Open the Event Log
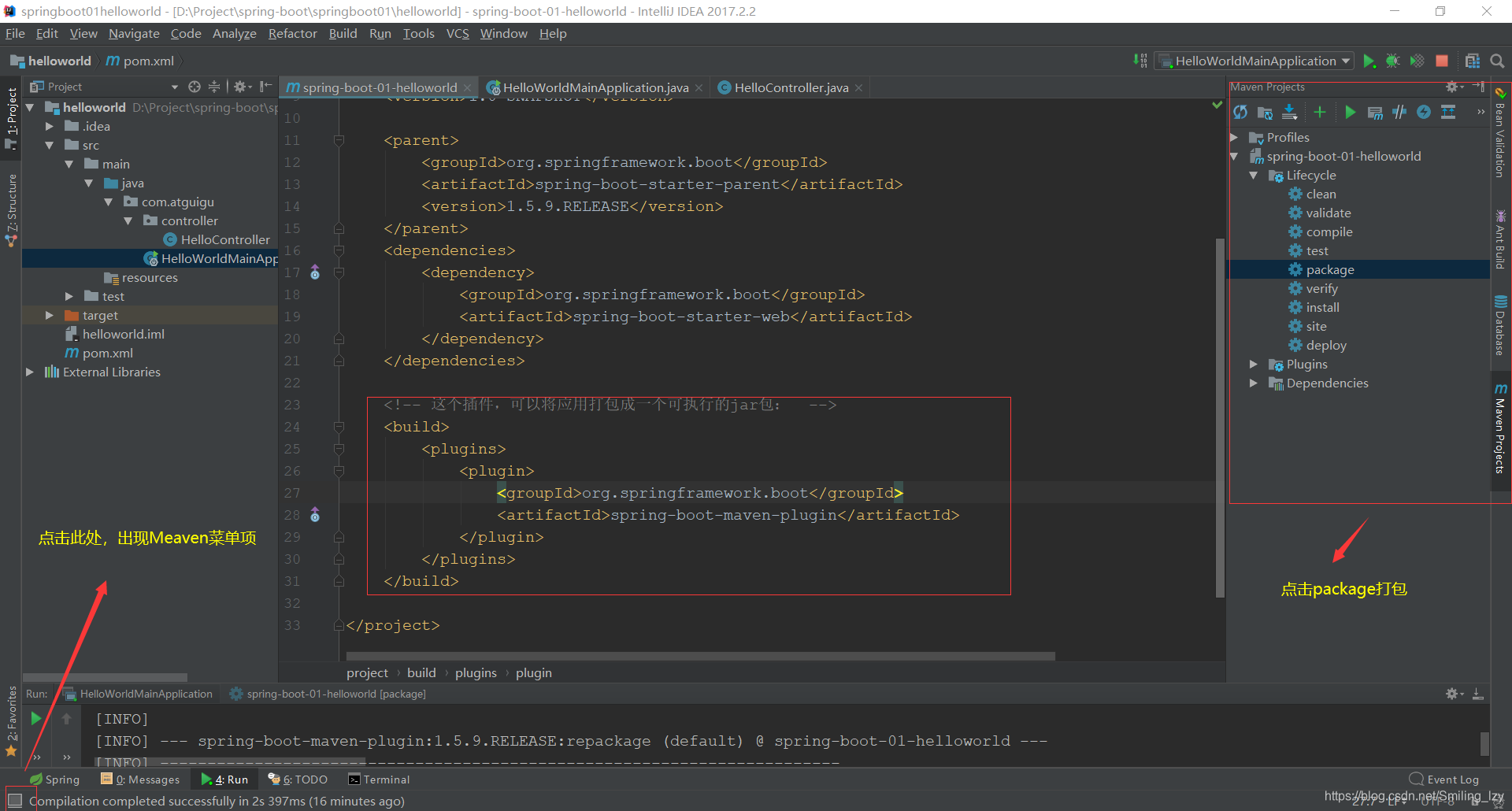1512x811 pixels. [1444, 780]
